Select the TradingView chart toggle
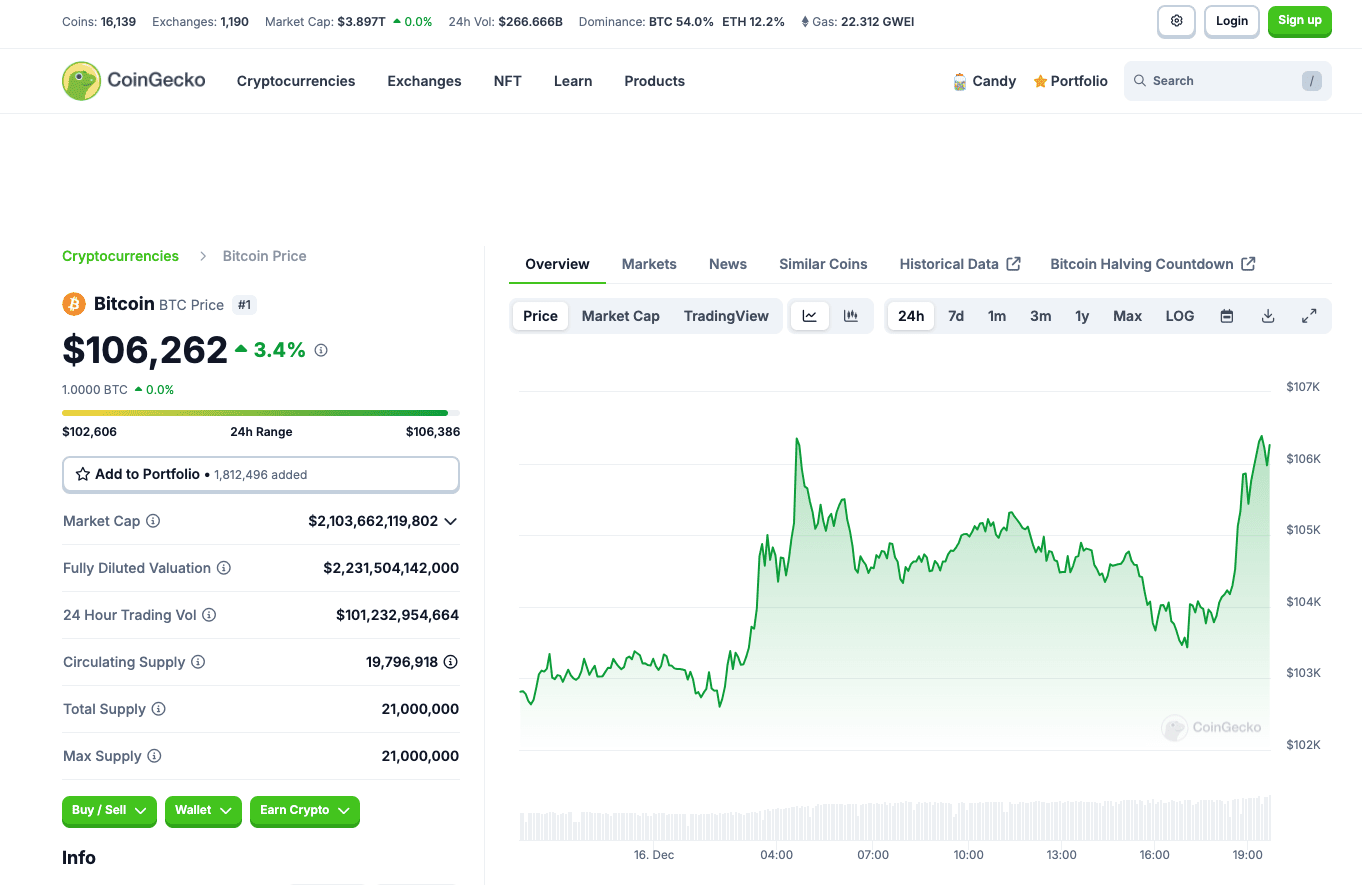Viewport: 1362px width, 885px height. pos(726,316)
